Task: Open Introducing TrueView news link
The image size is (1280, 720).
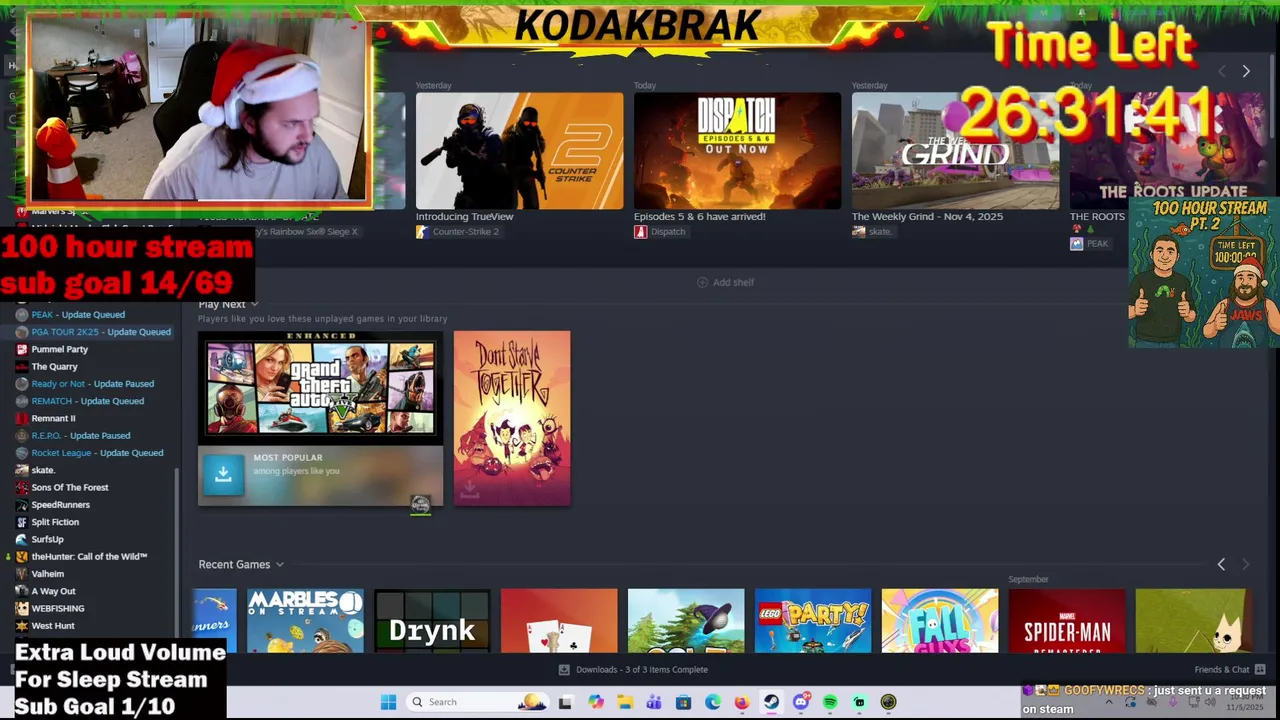Action: (x=465, y=217)
